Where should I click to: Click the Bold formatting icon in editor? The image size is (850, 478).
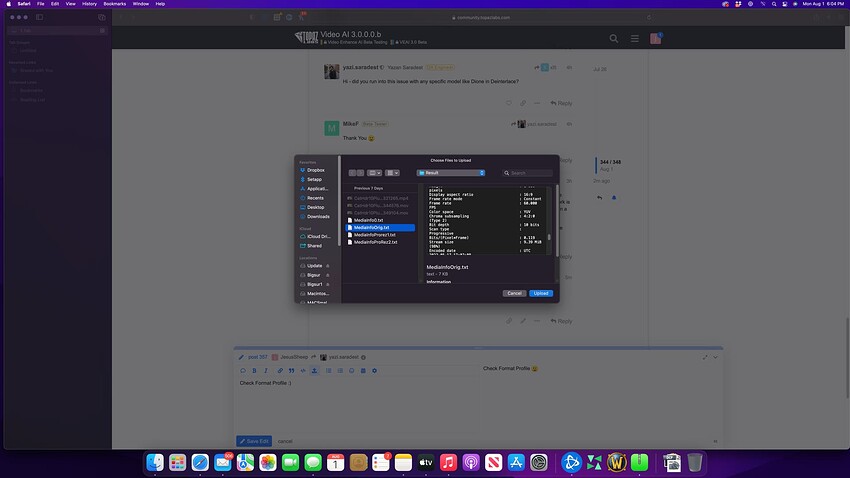coord(254,371)
